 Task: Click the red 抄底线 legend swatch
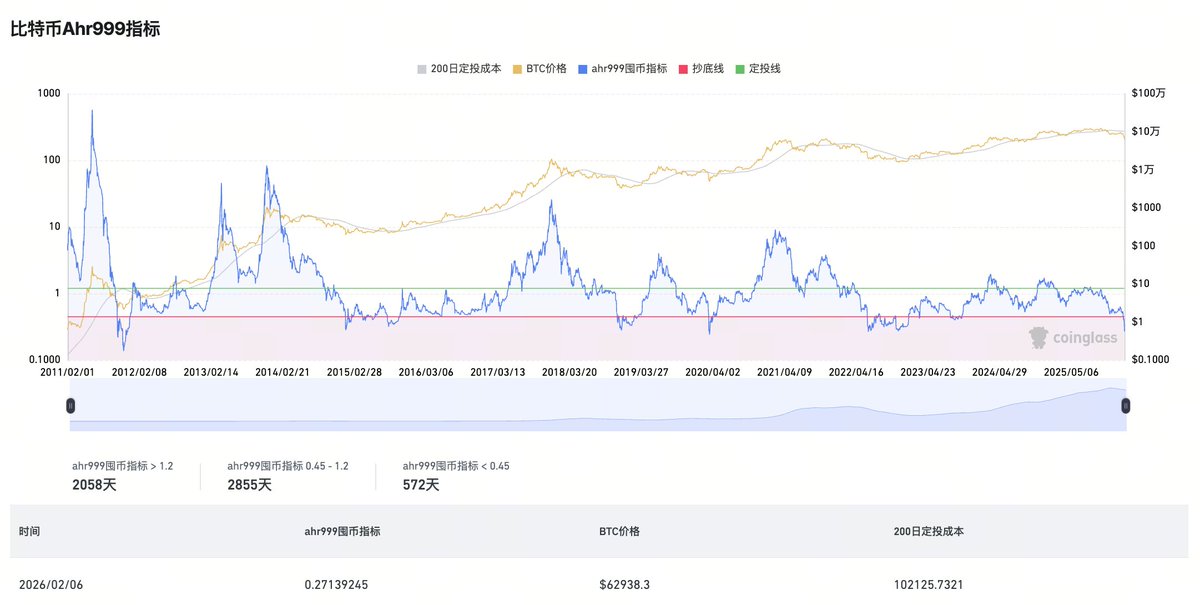coord(683,69)
